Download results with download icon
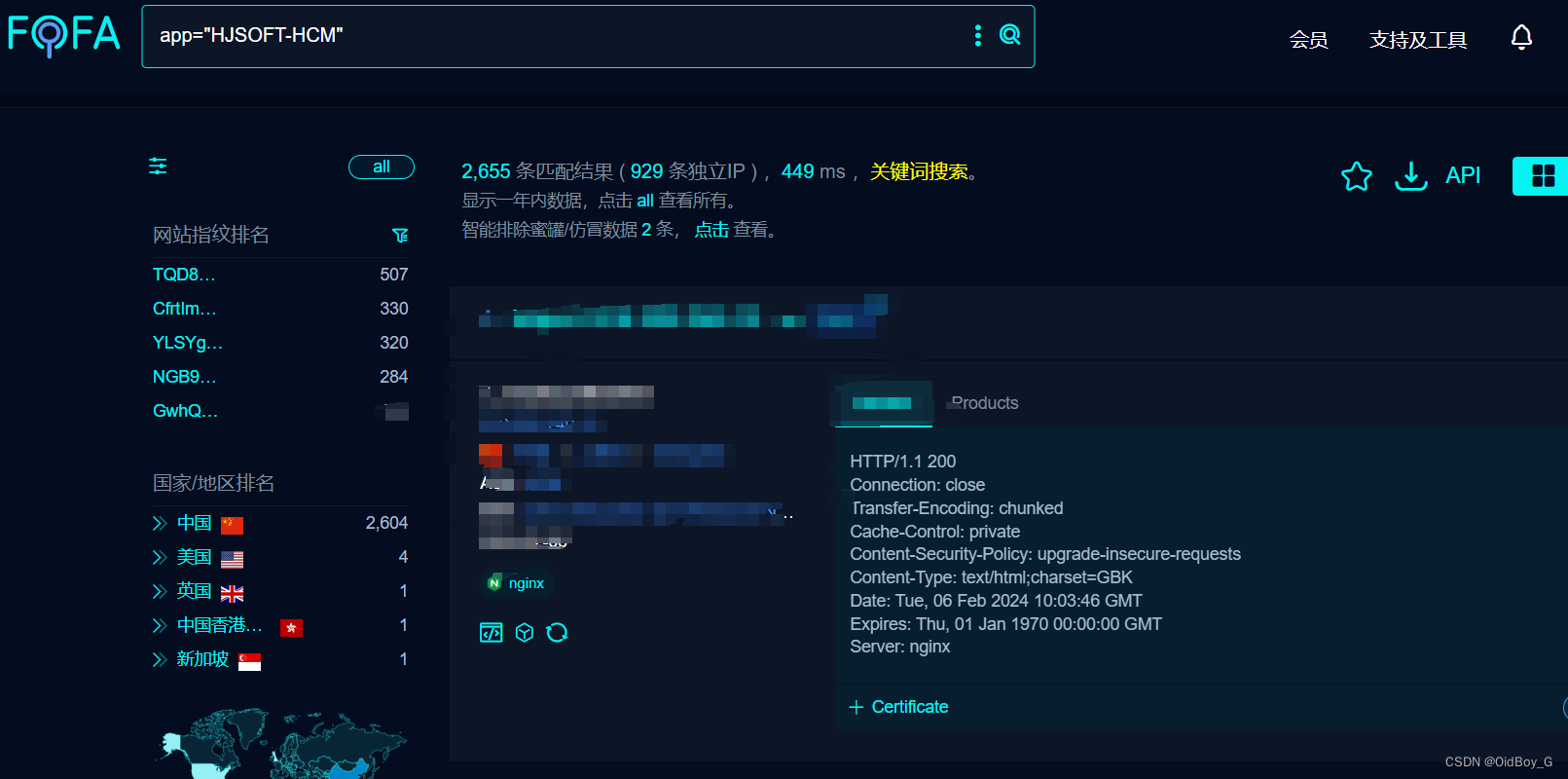This screenshot has height=779, width=1568. [1410, 175]
